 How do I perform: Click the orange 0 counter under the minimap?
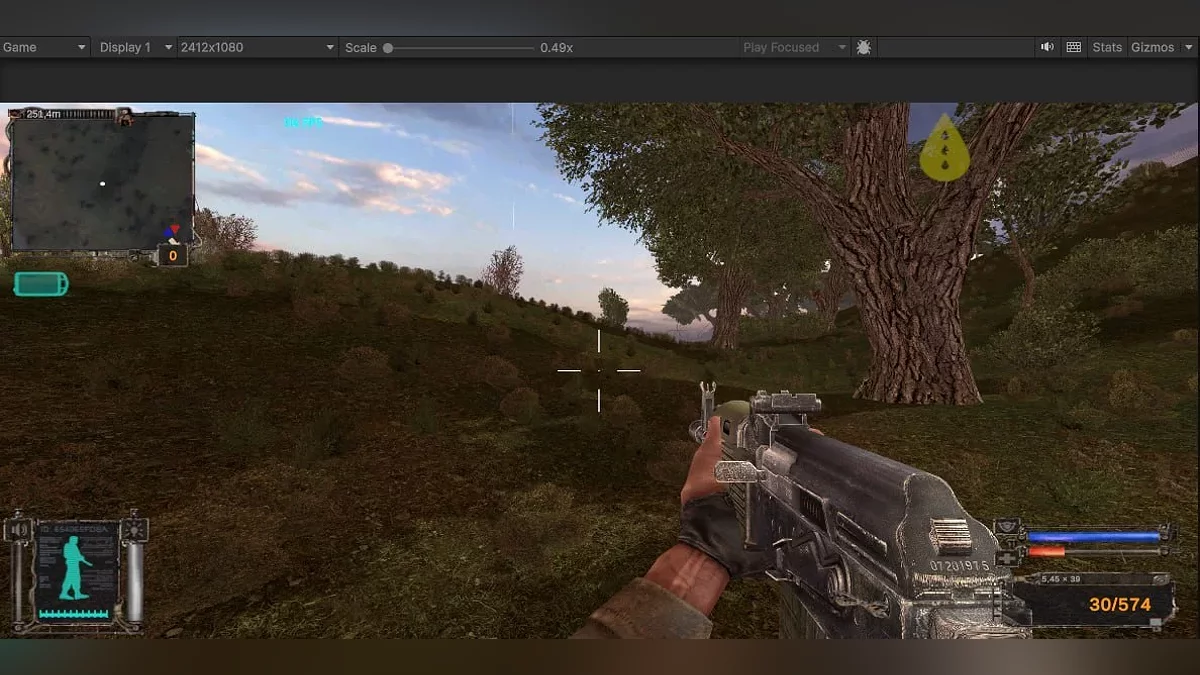tap(172, 256)
